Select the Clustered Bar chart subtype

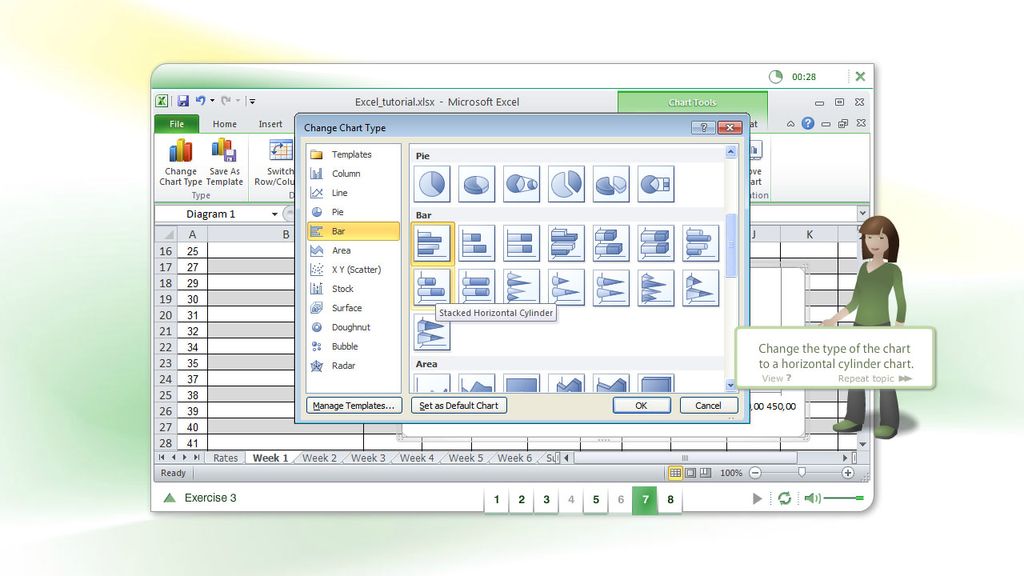point(432,243)
